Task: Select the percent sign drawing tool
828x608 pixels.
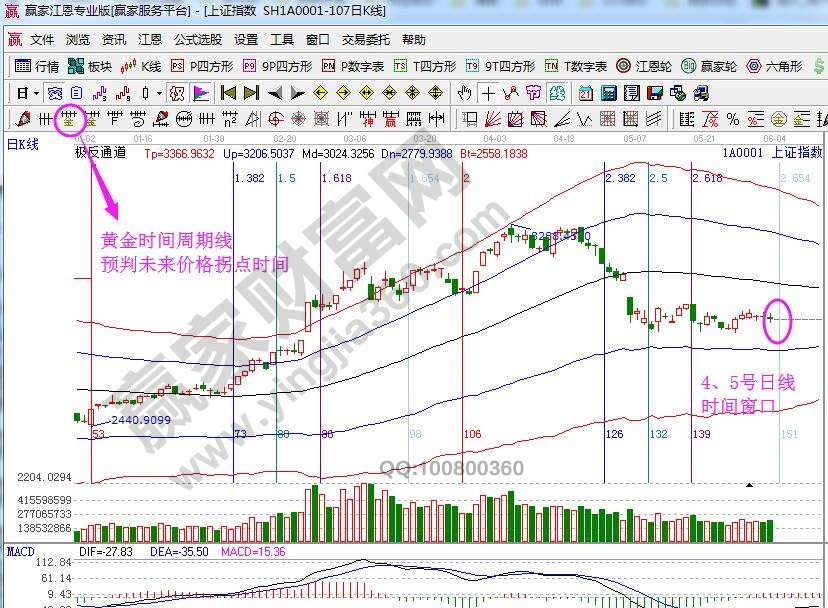Action: coord(733,119)
